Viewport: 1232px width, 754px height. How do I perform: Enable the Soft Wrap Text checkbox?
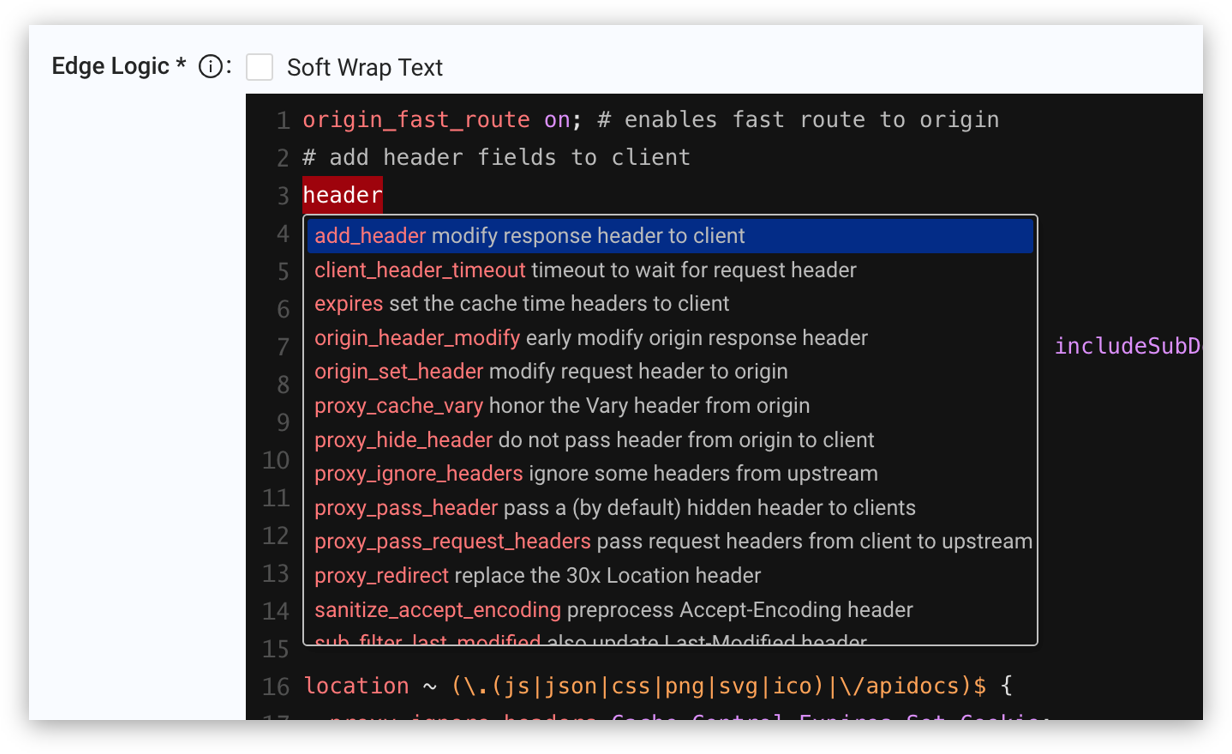(x=260, y=67)
